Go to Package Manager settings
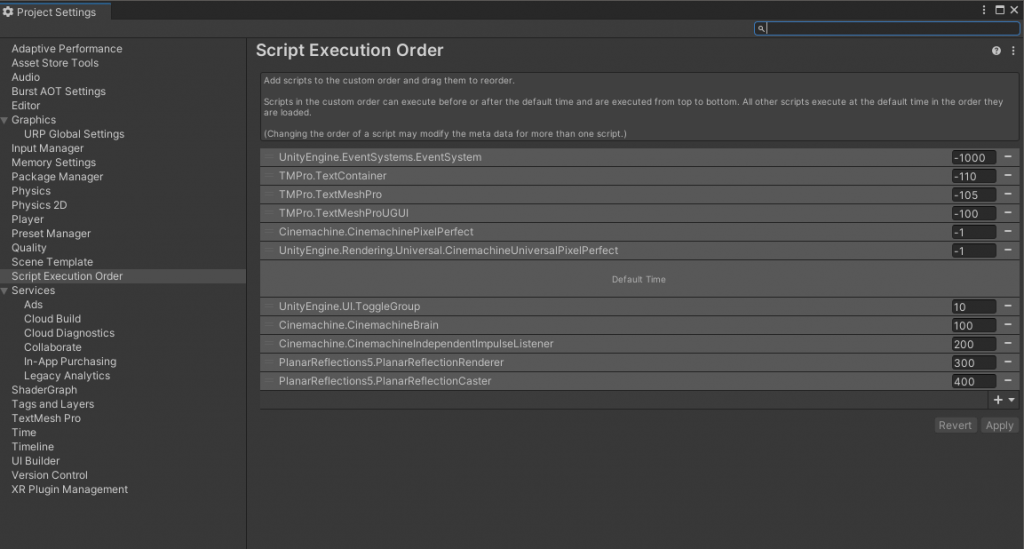 [x=57, y=177]
